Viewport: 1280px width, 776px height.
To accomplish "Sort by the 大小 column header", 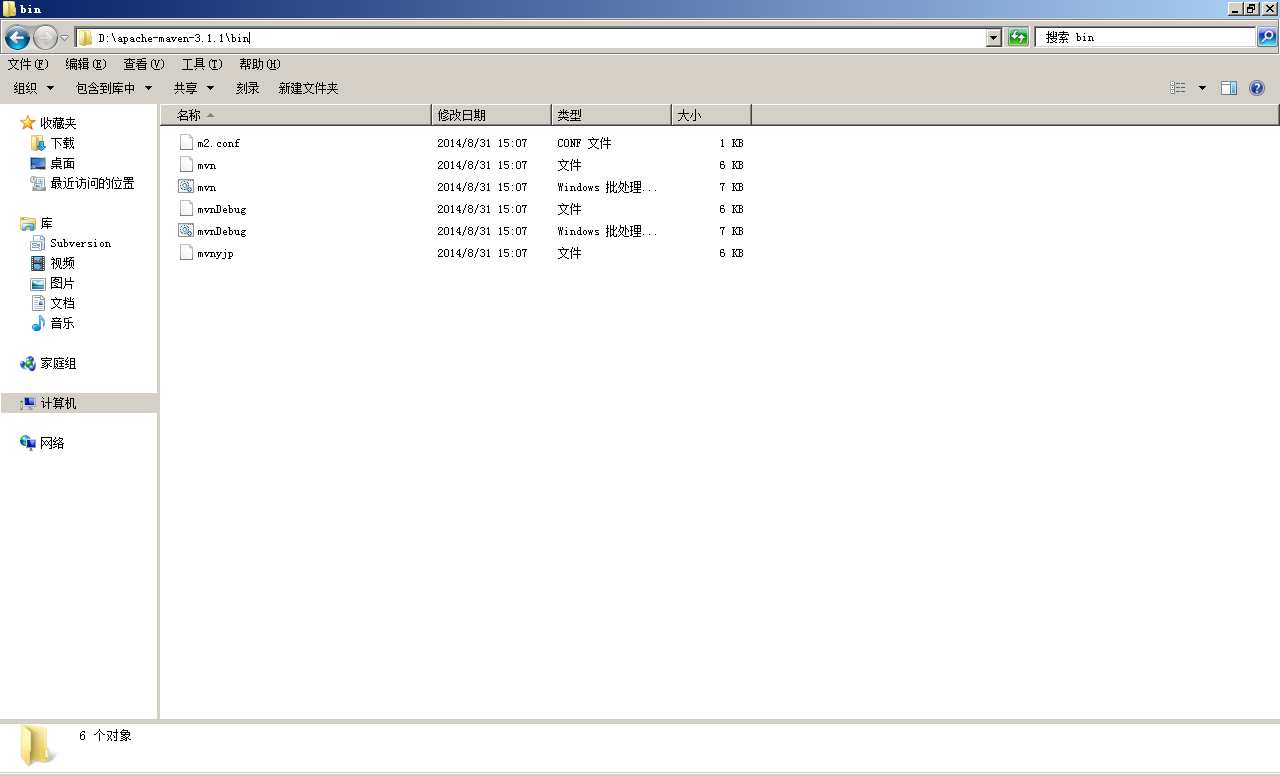I will (x=711, y=115).
